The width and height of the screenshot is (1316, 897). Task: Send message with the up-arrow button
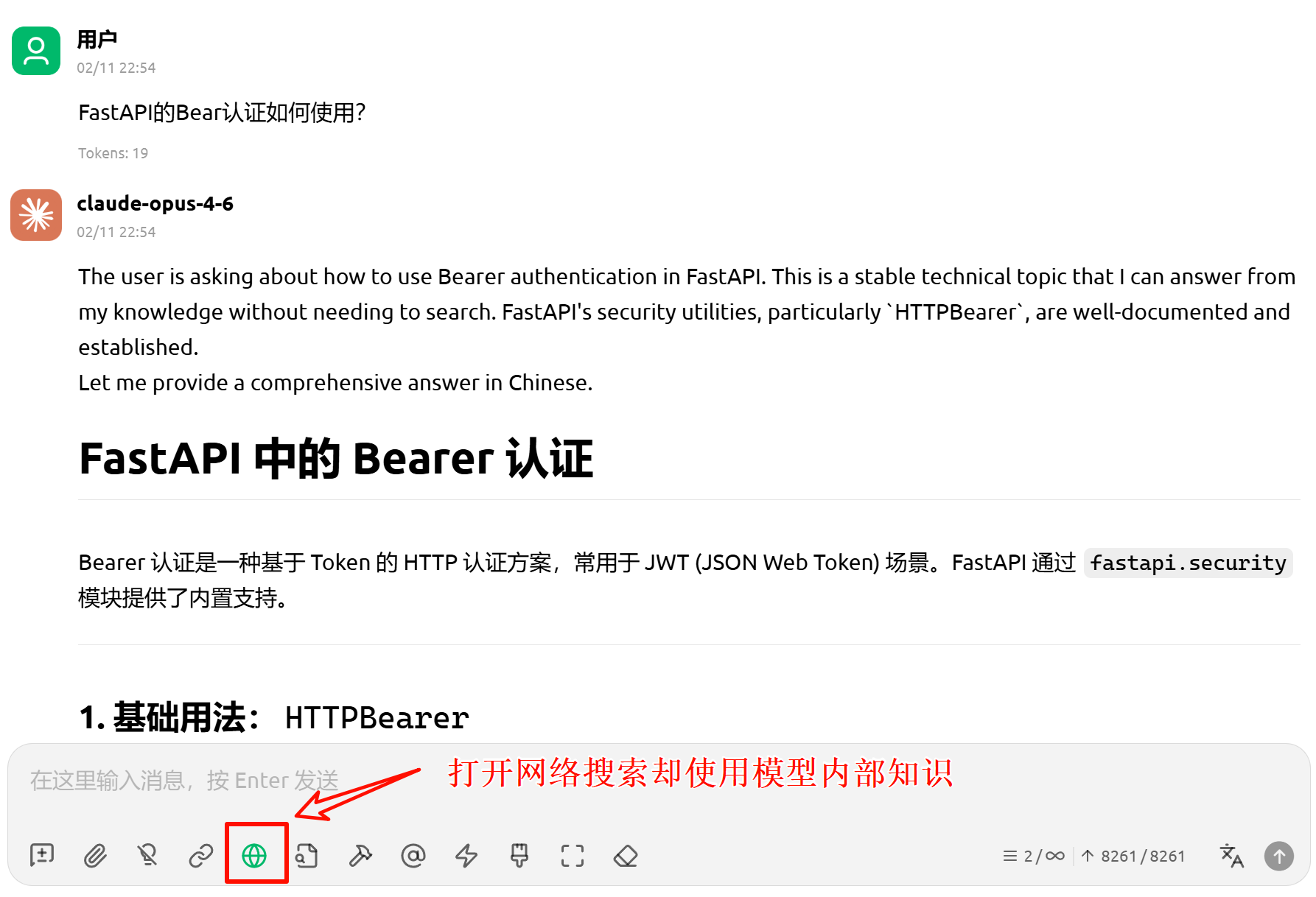(x=1279, y=856)
